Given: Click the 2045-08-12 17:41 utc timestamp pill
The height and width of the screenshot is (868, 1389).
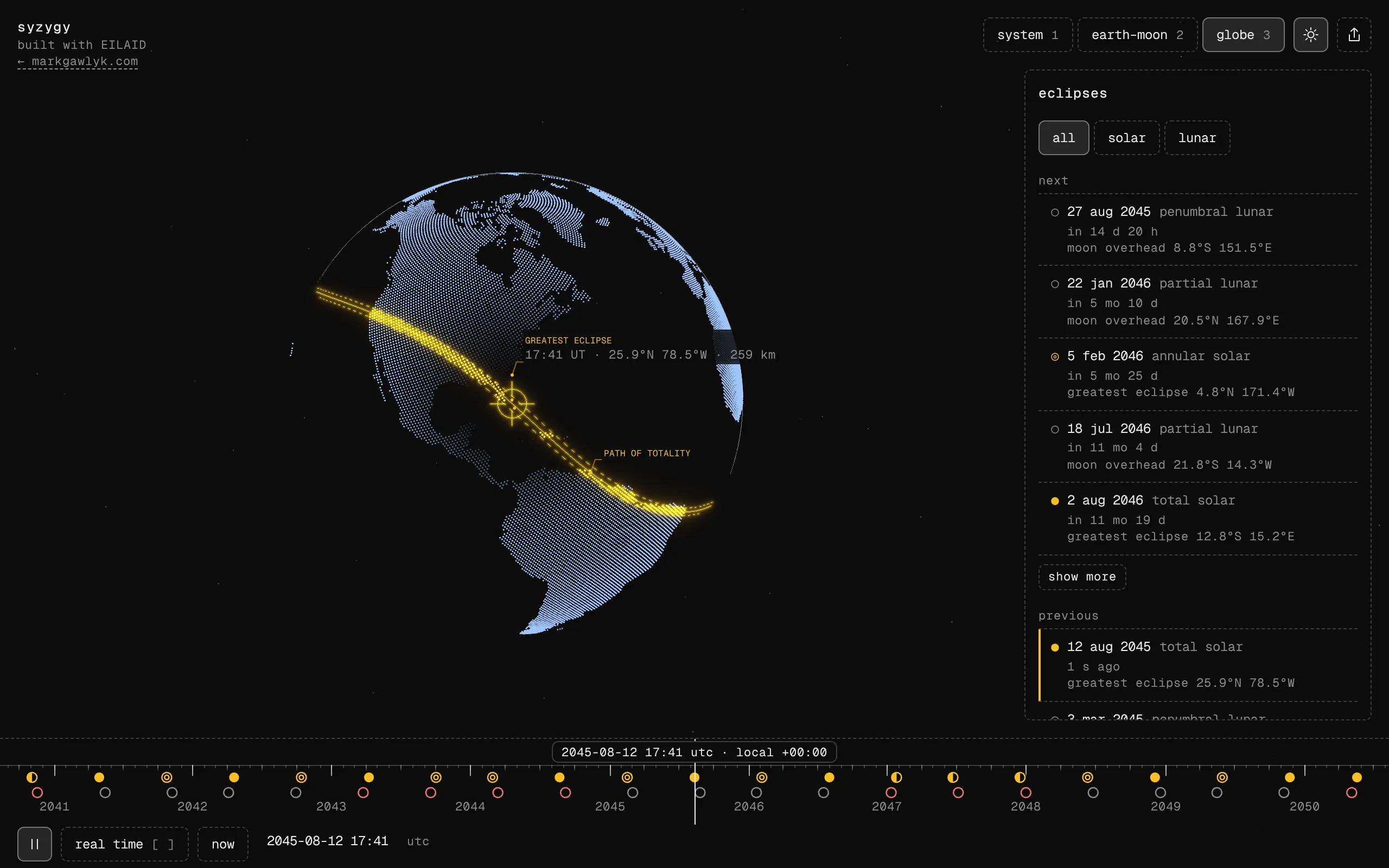Looking at the screenshot, I should [x=694, y=752].
